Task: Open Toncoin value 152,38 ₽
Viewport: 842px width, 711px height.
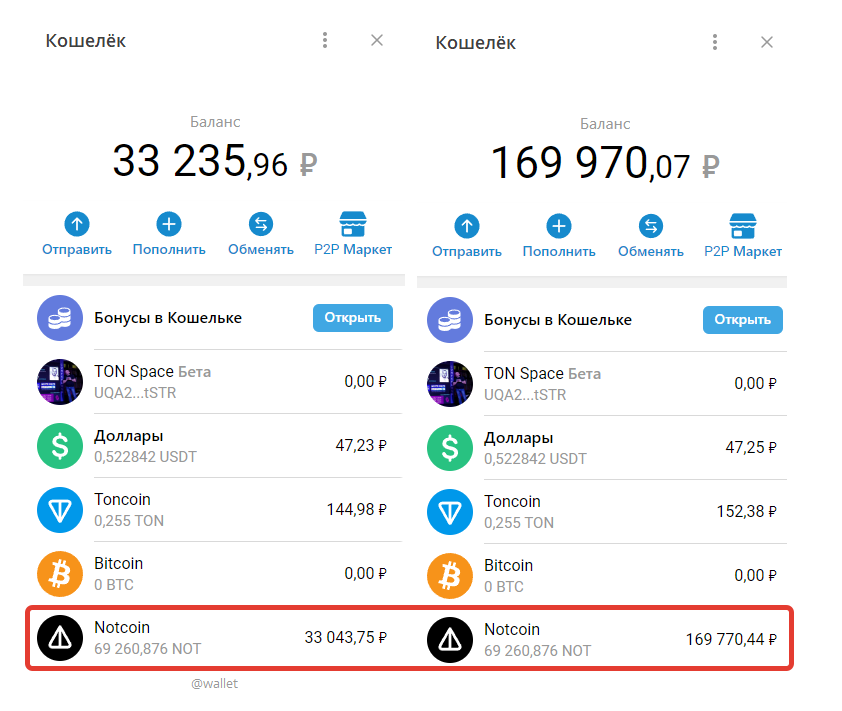Action: pyautogui.click(x=747, y=511)
